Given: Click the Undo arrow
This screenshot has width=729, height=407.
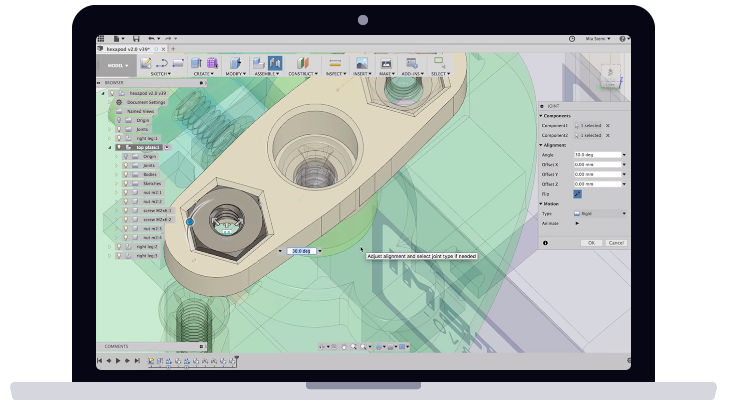Looking at the screenshot, I should point(152,39).
